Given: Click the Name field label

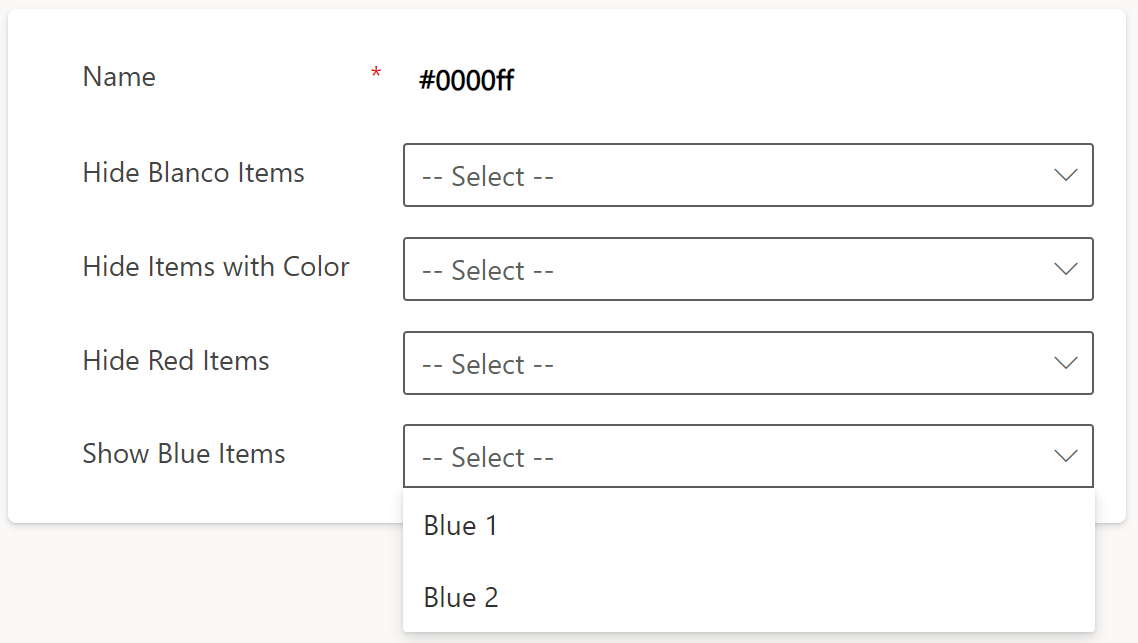Looking at the screenshot, I should (x=119, y=77).
